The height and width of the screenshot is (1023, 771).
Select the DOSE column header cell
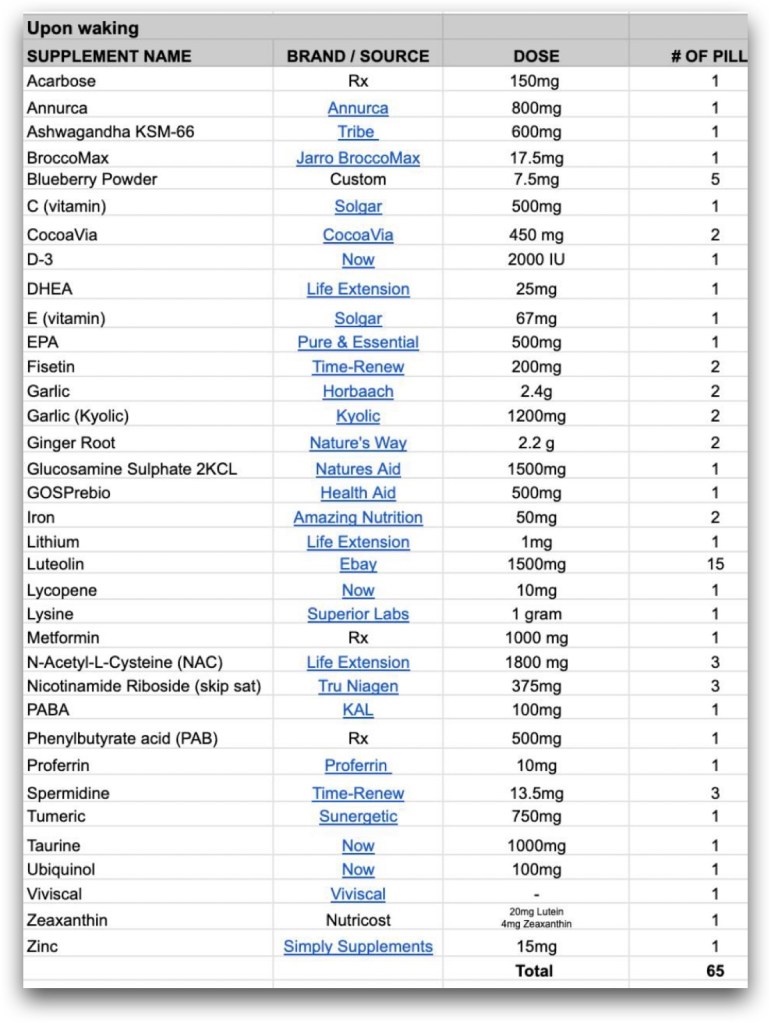click(x=536, y=56)
